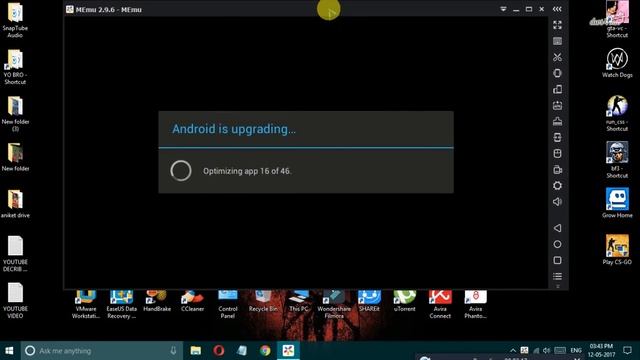The width and height of the screenshot is (640, 360).
Task: Expand more sidebar tools via bottom chevron
Action: (558, 286)
